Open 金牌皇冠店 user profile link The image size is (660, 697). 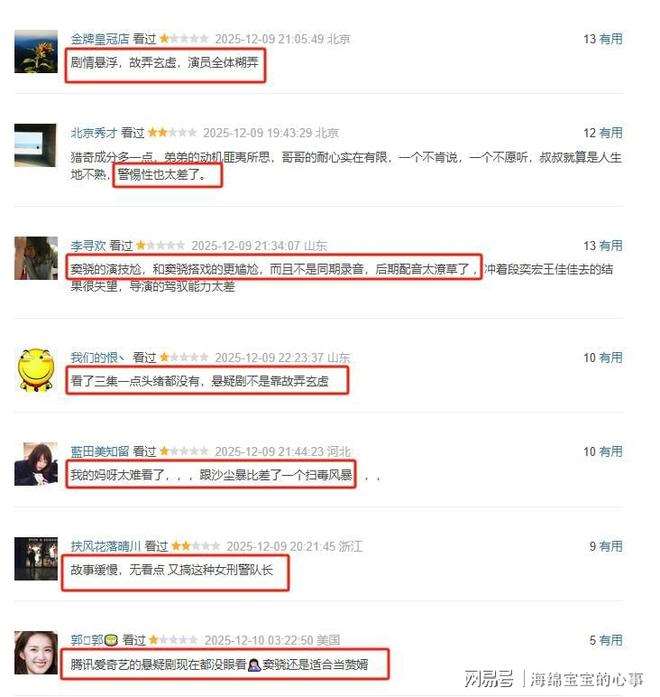point(100,39)
